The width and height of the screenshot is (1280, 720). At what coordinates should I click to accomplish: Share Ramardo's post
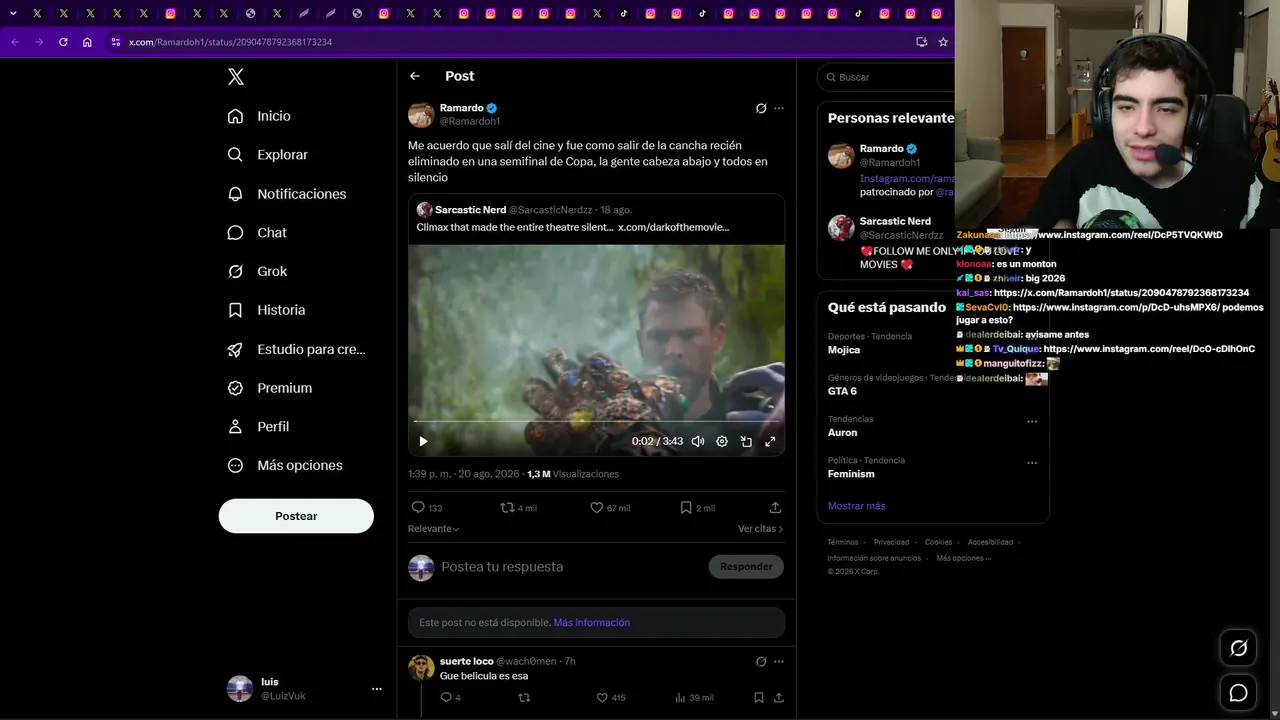click(775, 508)
